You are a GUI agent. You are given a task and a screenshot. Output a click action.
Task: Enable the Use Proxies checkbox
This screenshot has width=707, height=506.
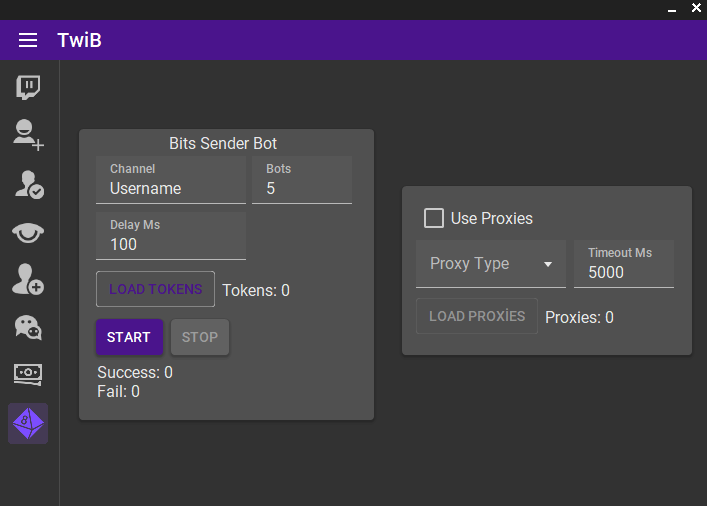pos(434,218)
